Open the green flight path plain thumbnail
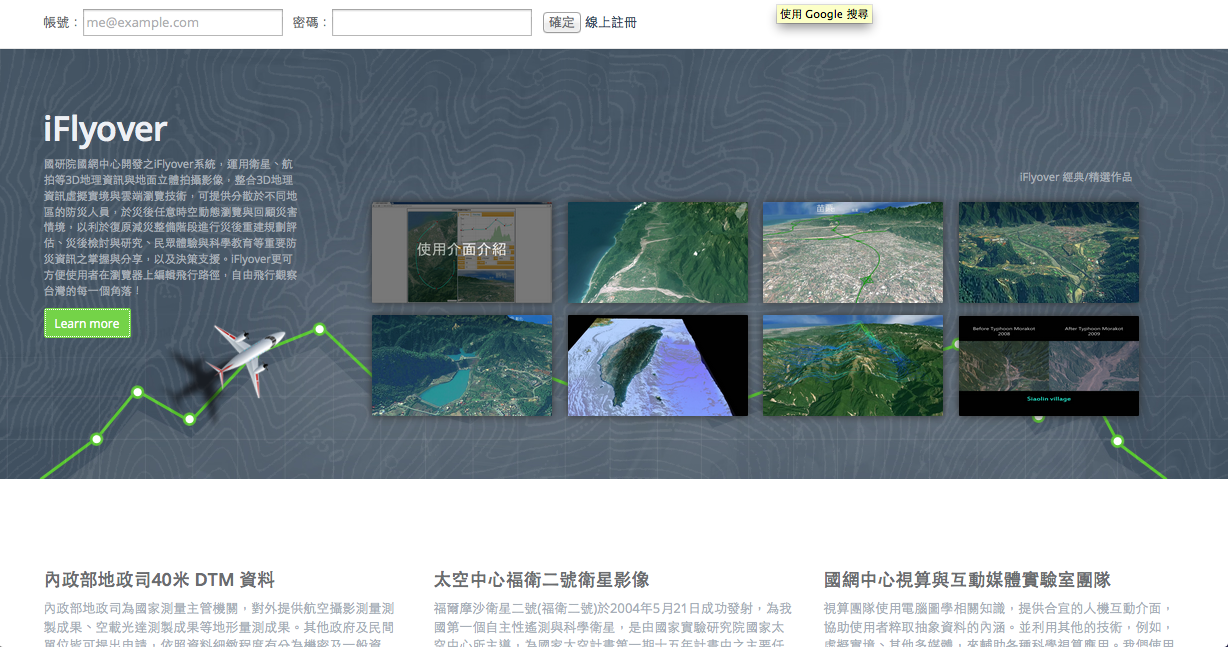The height and width of the screenshot is (647, 1228). [x=853, y=253]
